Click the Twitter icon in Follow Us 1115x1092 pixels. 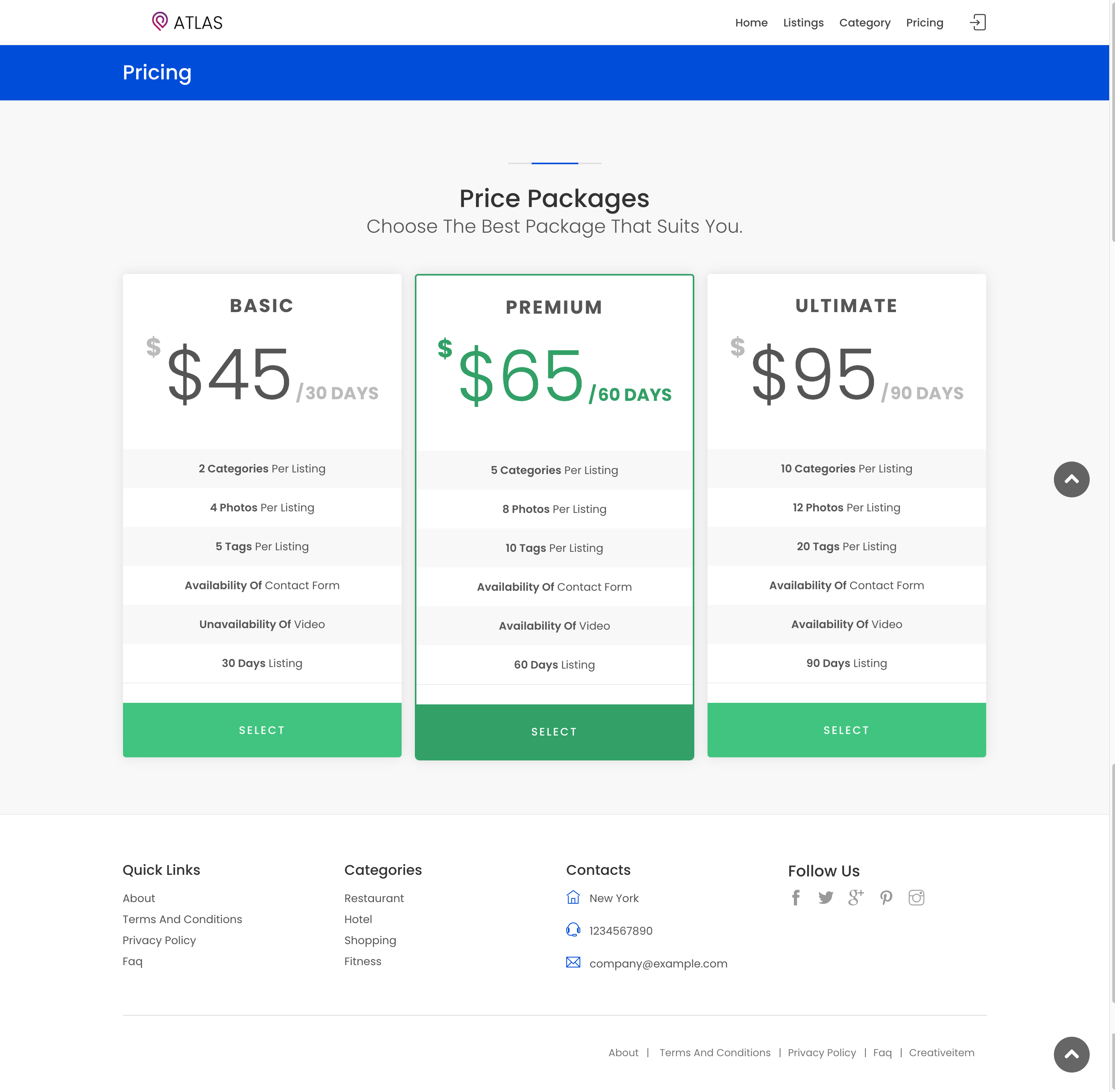tap(826, 897)
